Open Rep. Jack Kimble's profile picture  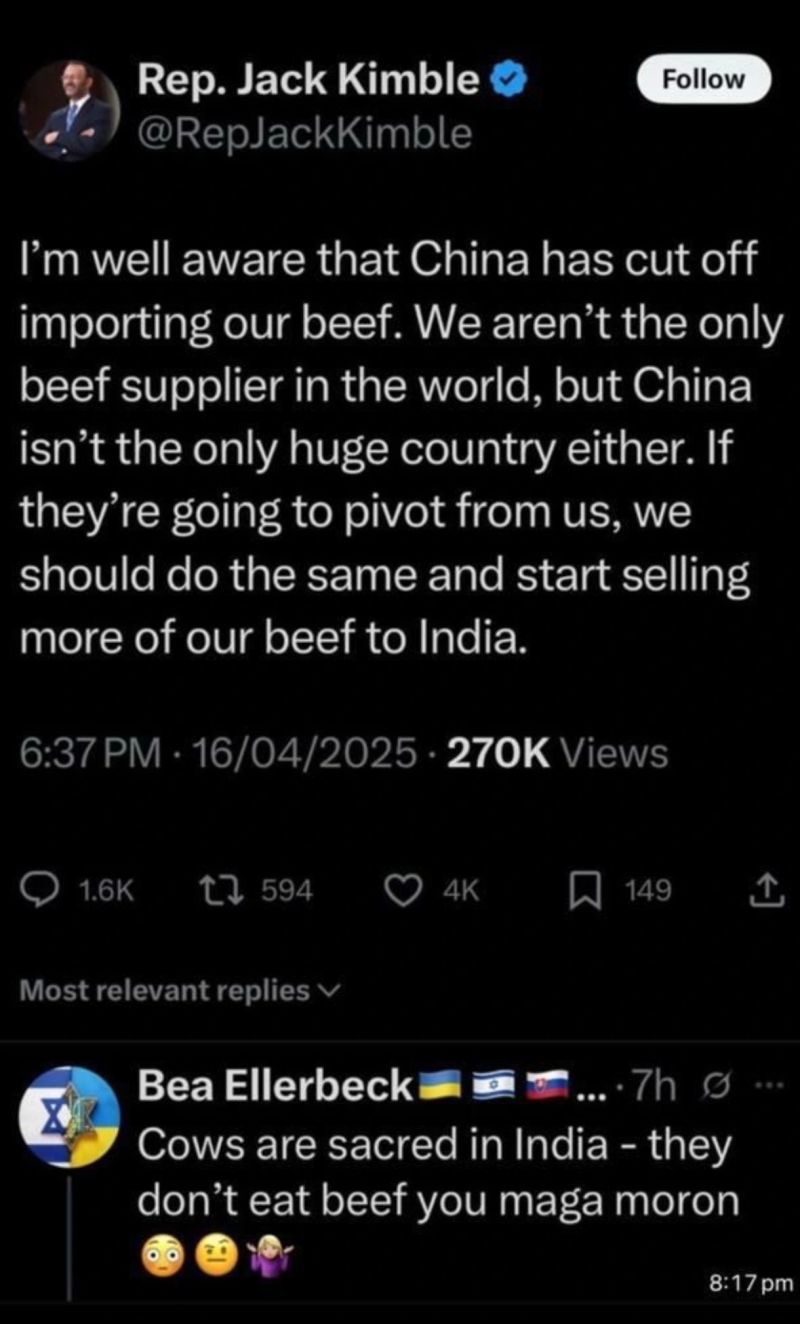71,110
